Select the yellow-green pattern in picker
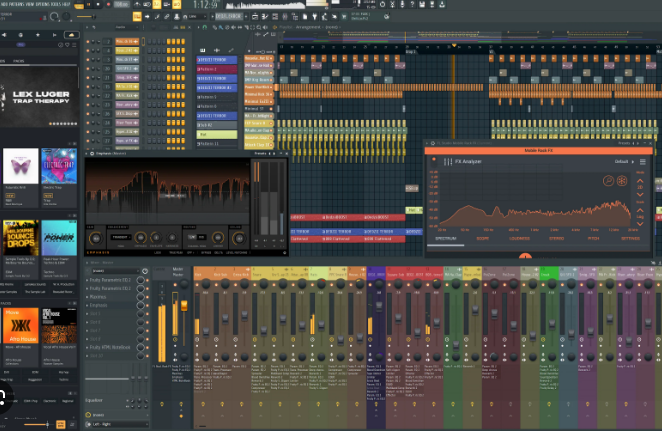662x431 pixels. 217,134
